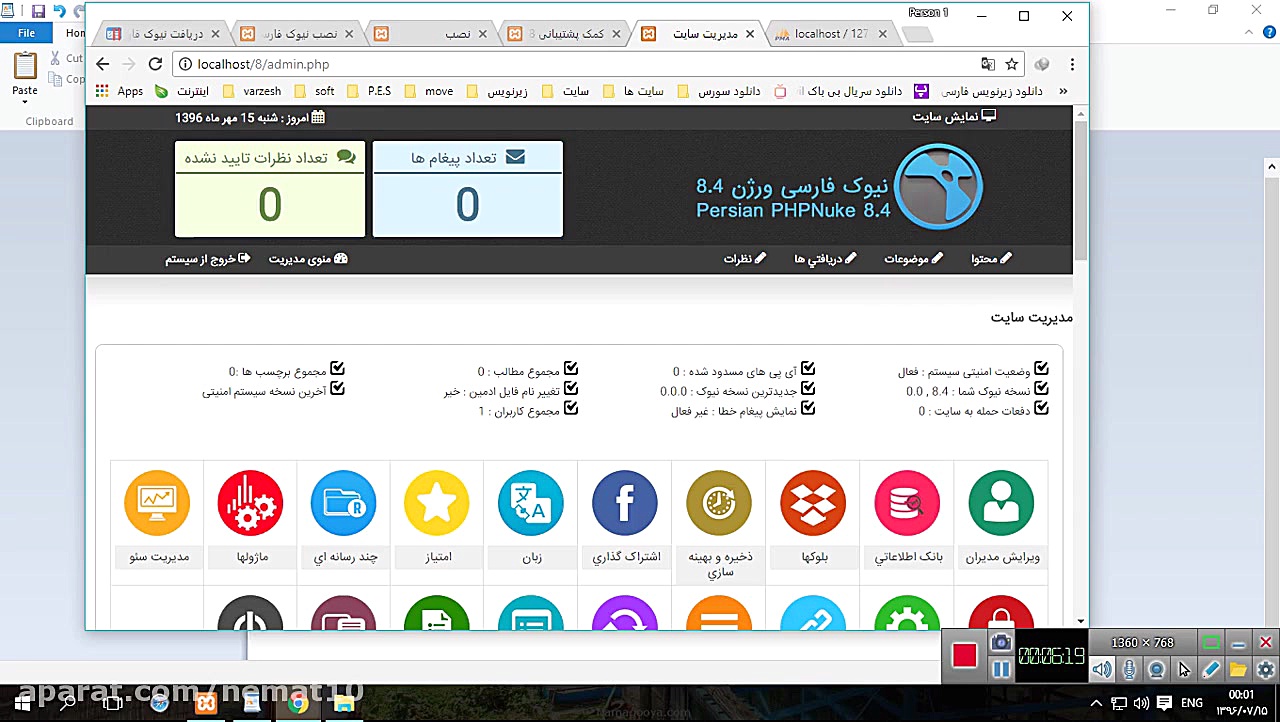This screenshot has width=1280, height=722.
Task: Toggle recorder webcam capture
Action: point(1156,670)
